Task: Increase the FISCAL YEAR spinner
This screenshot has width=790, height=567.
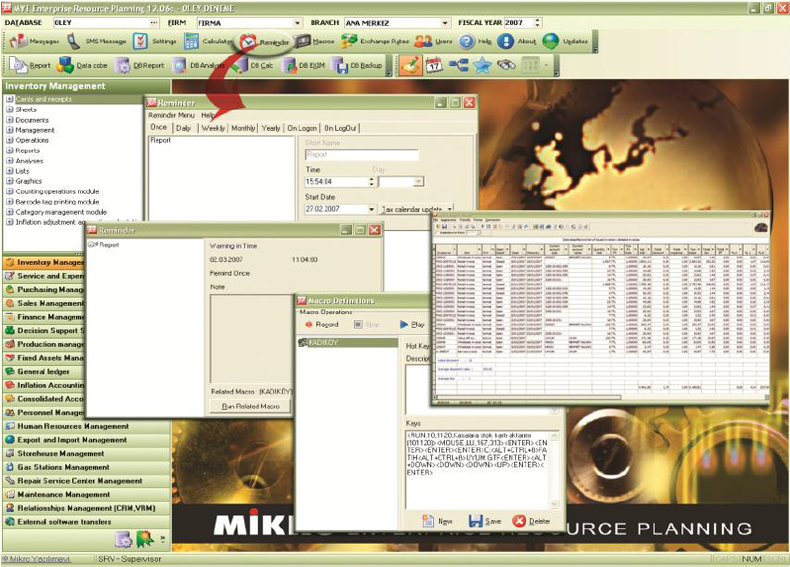Action: click(x=538, y=20)
